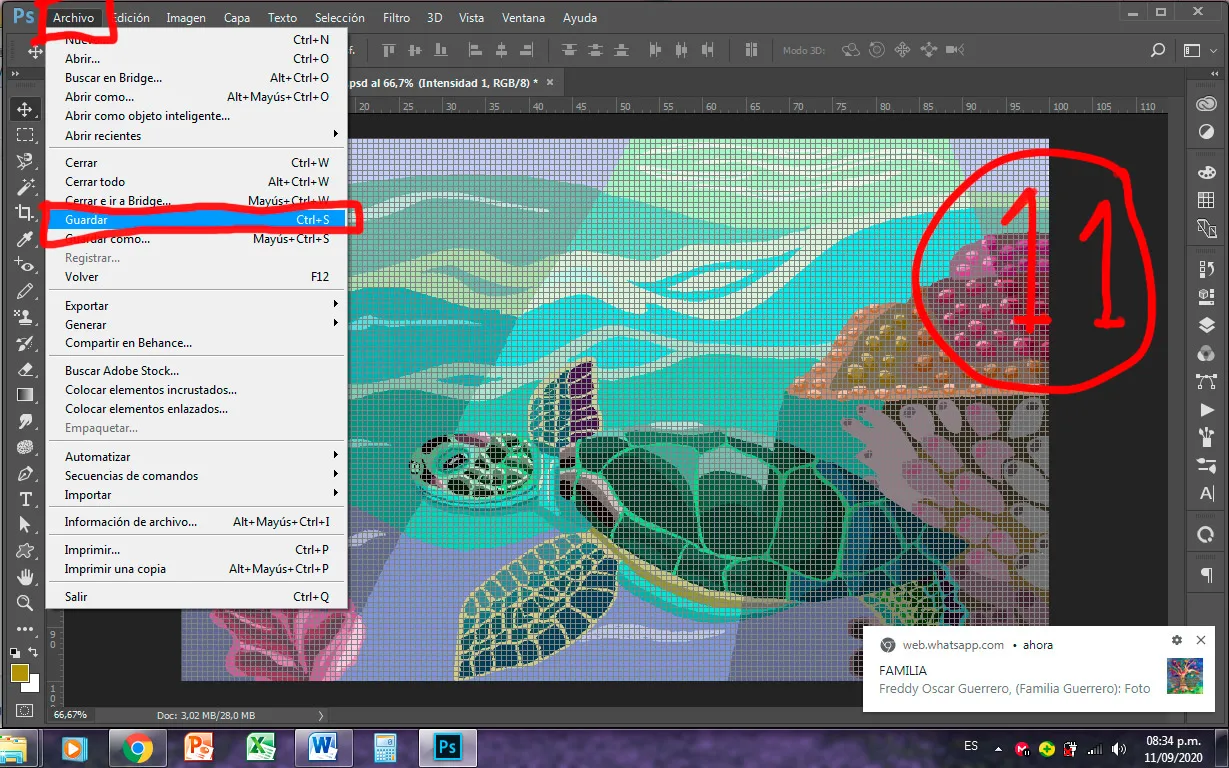Open the Imagen menu
Viewport: 1229px width, 768px height.
click(186, 18)
